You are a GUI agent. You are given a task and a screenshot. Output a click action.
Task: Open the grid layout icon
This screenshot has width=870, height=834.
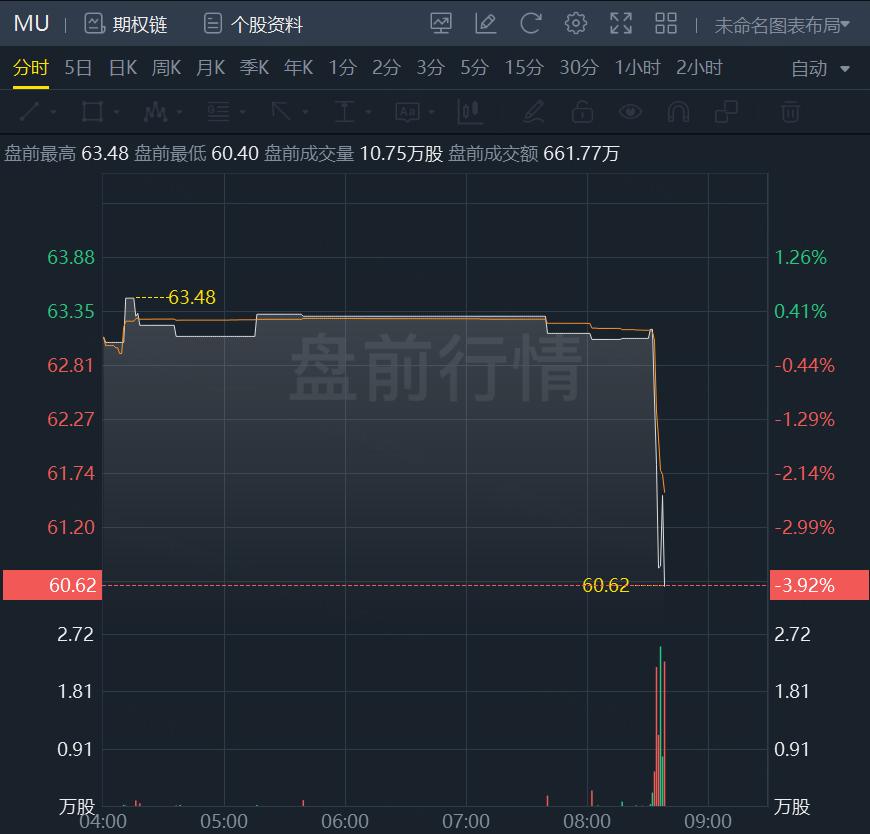click(666, 24)
